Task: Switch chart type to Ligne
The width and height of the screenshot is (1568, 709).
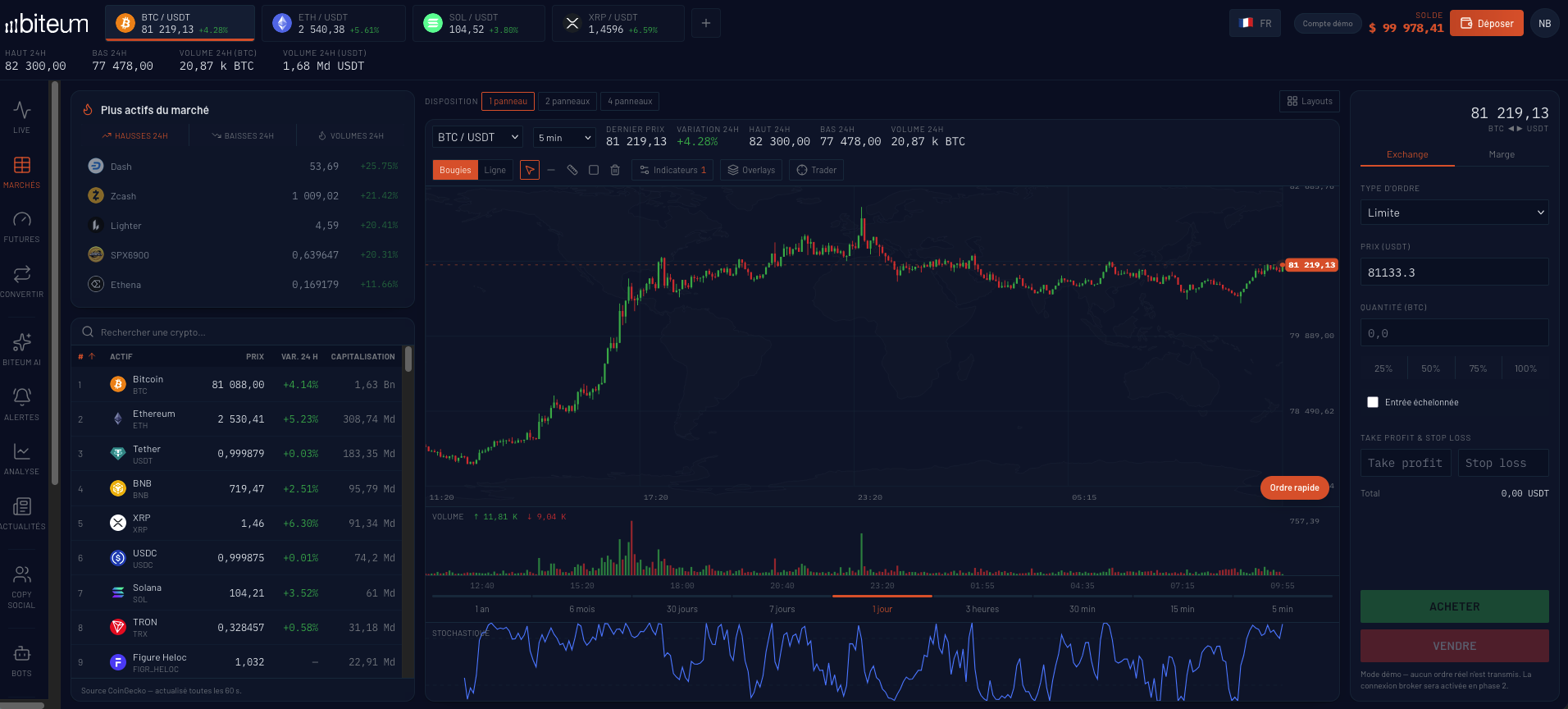Action: 495,170
